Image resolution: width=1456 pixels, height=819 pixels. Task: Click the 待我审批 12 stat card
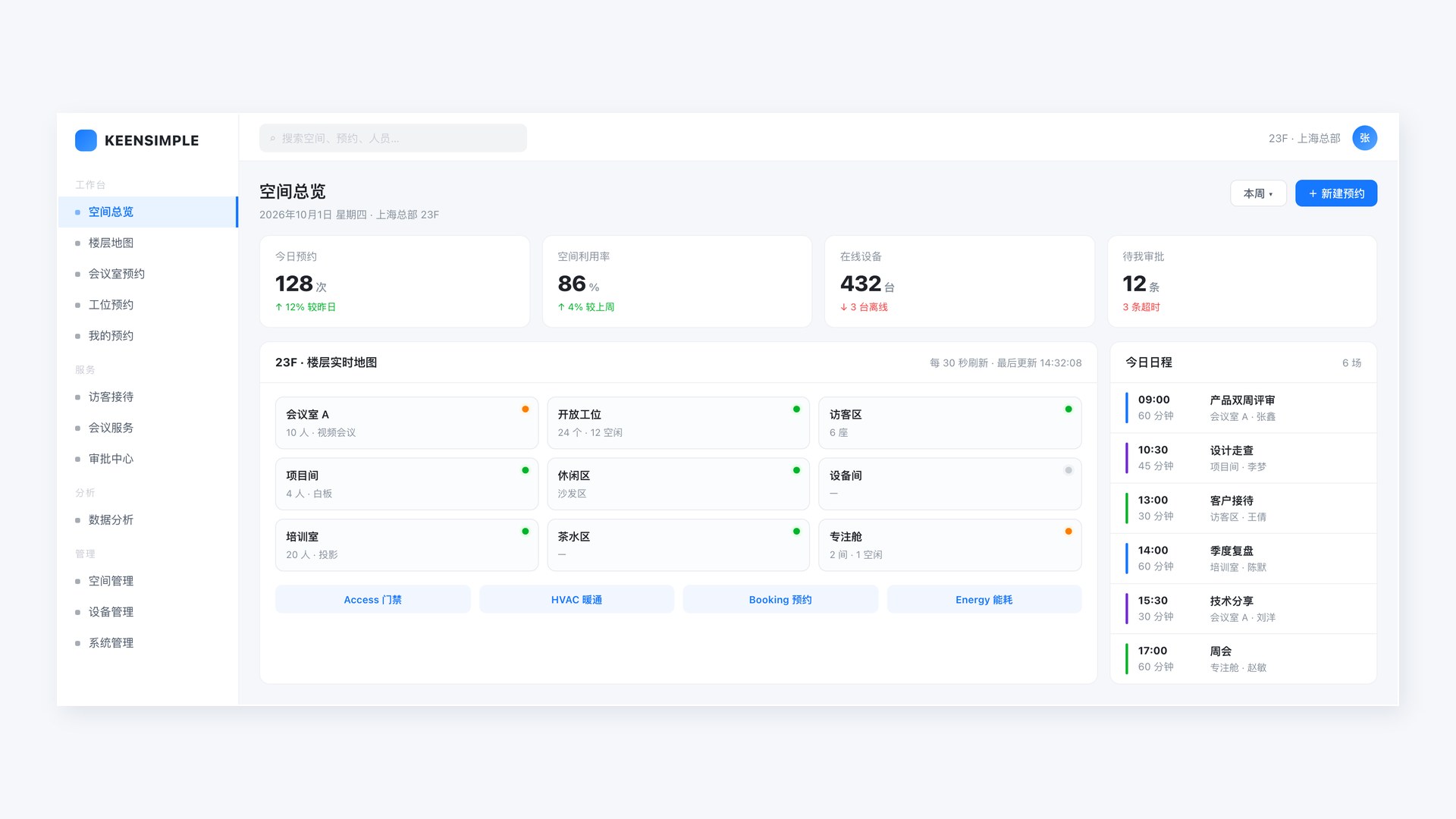coord(1242,281)
